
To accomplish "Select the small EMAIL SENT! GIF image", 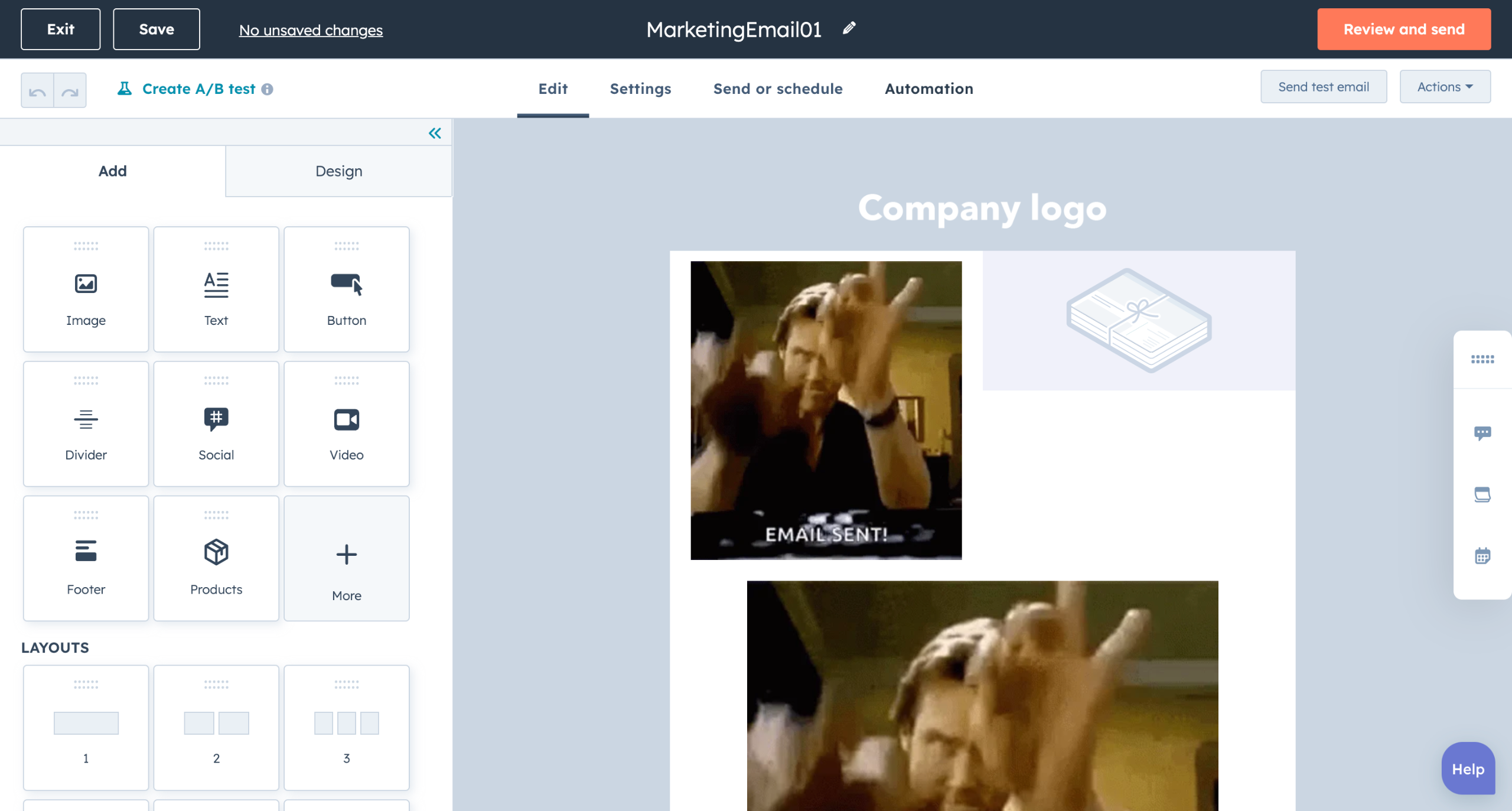I will 826,411.
